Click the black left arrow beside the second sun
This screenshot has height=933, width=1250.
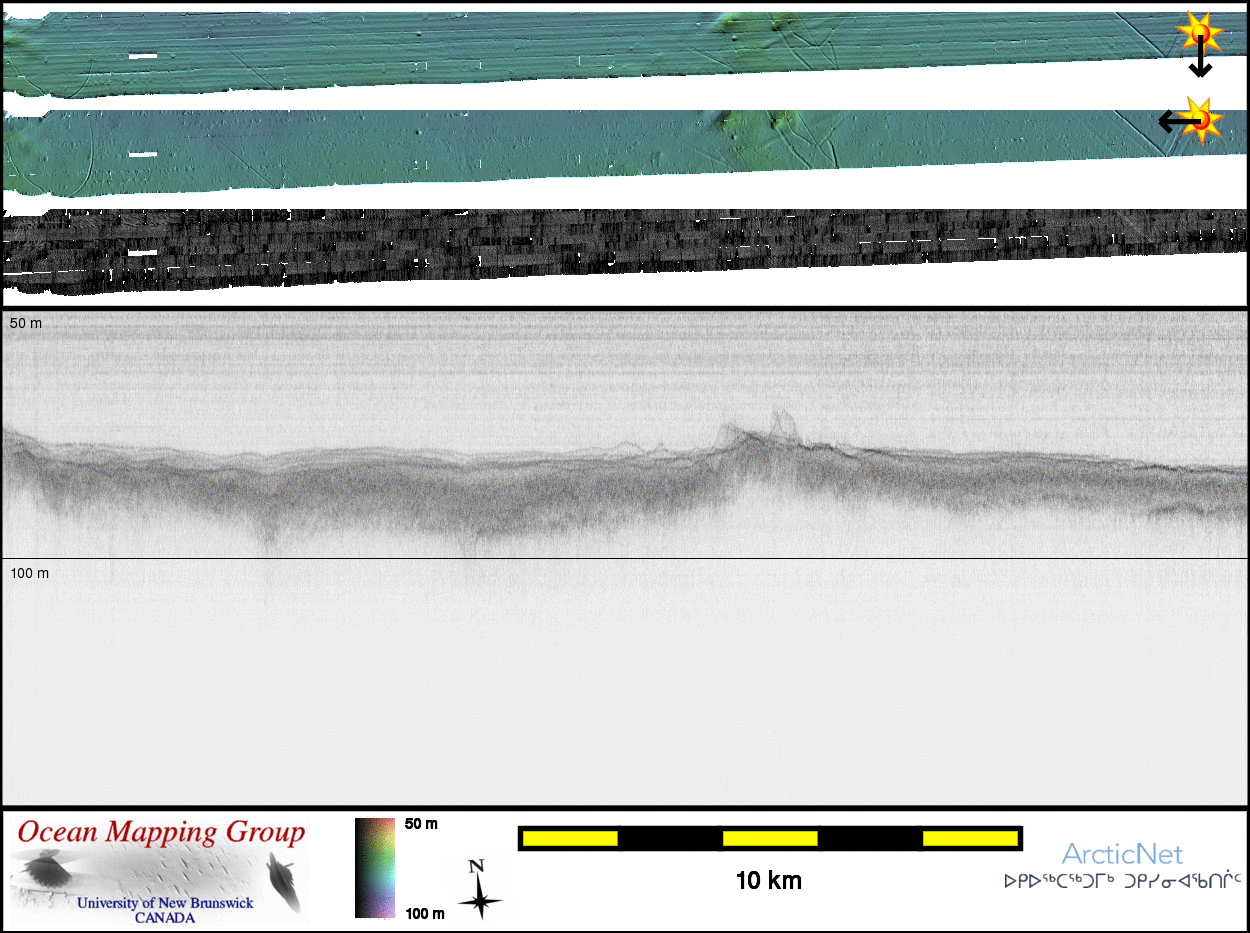click(1176, 122)
